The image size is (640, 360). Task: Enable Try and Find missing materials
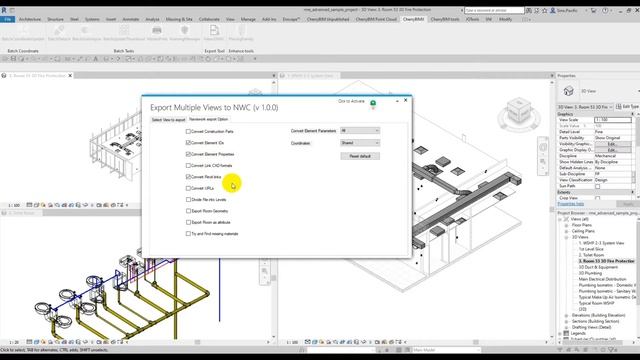coord(188,234)
